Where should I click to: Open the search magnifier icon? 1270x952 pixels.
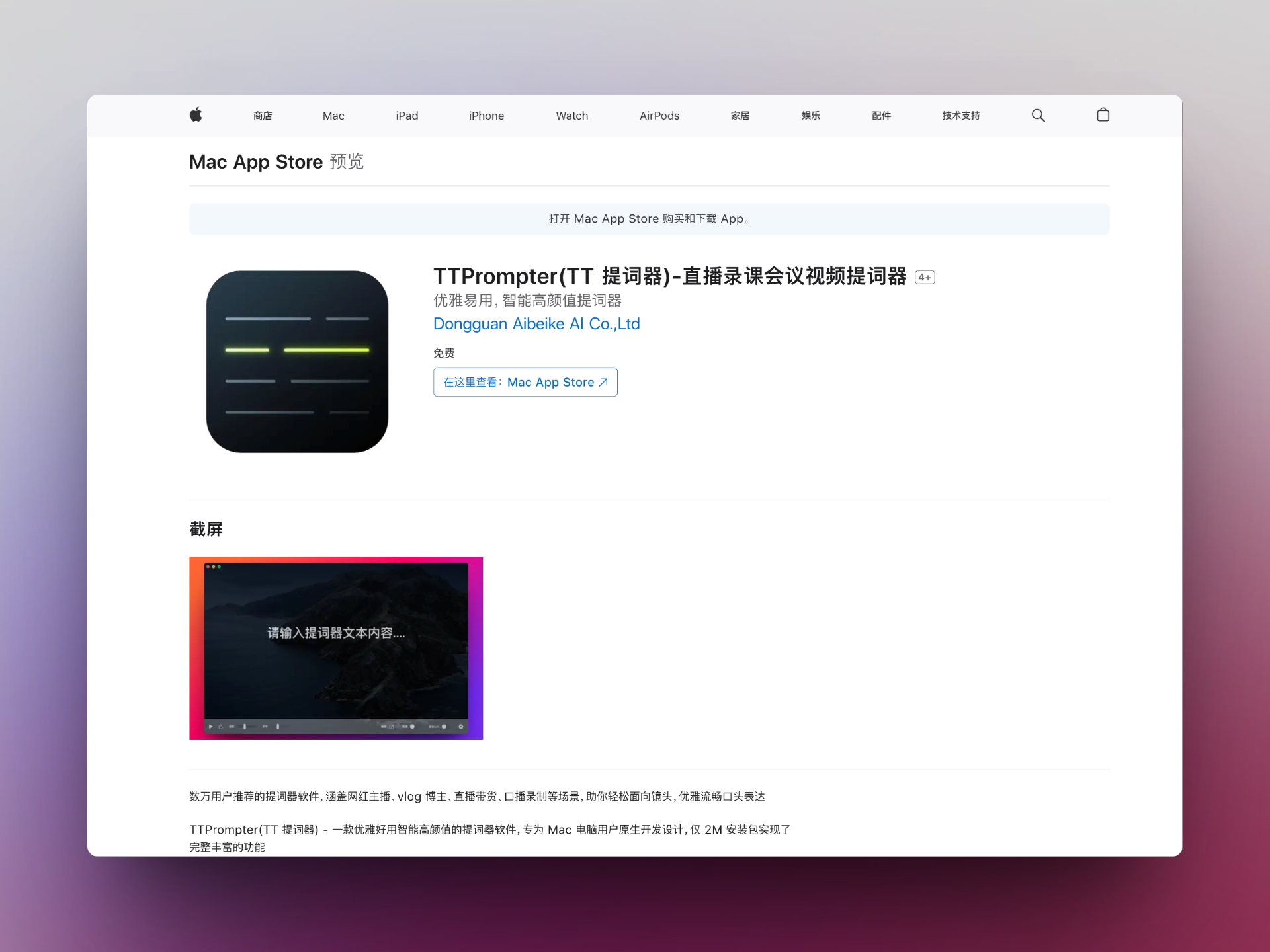coord(1038,115)
